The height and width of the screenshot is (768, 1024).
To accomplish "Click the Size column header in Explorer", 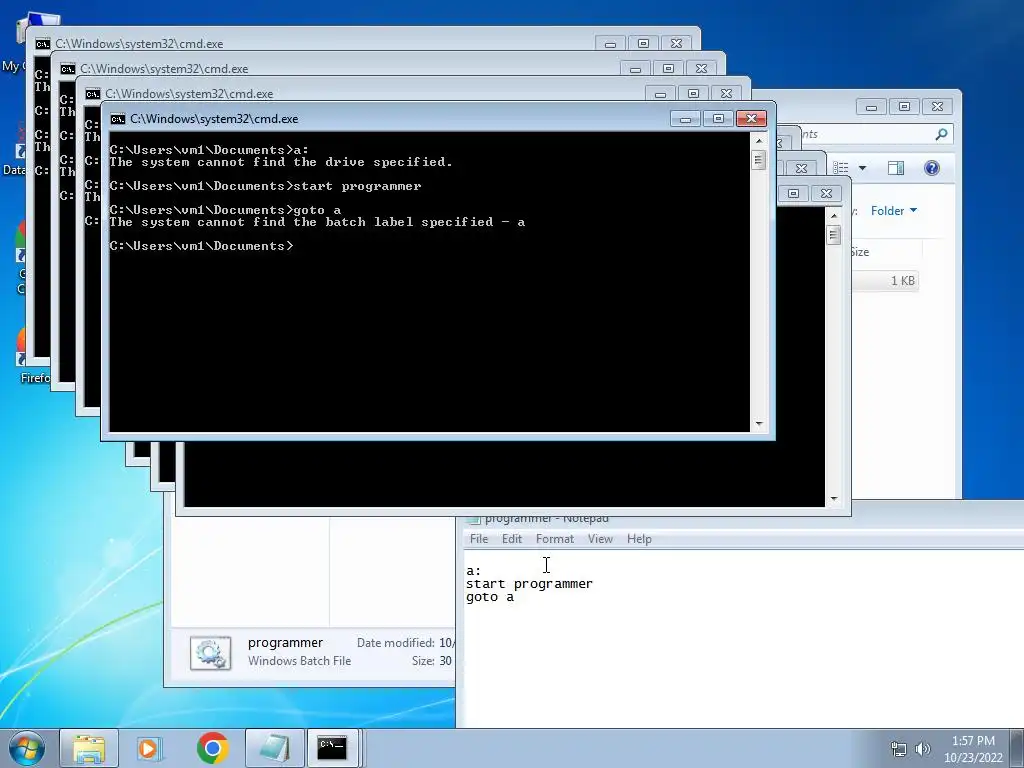I will tap(859, 252).
